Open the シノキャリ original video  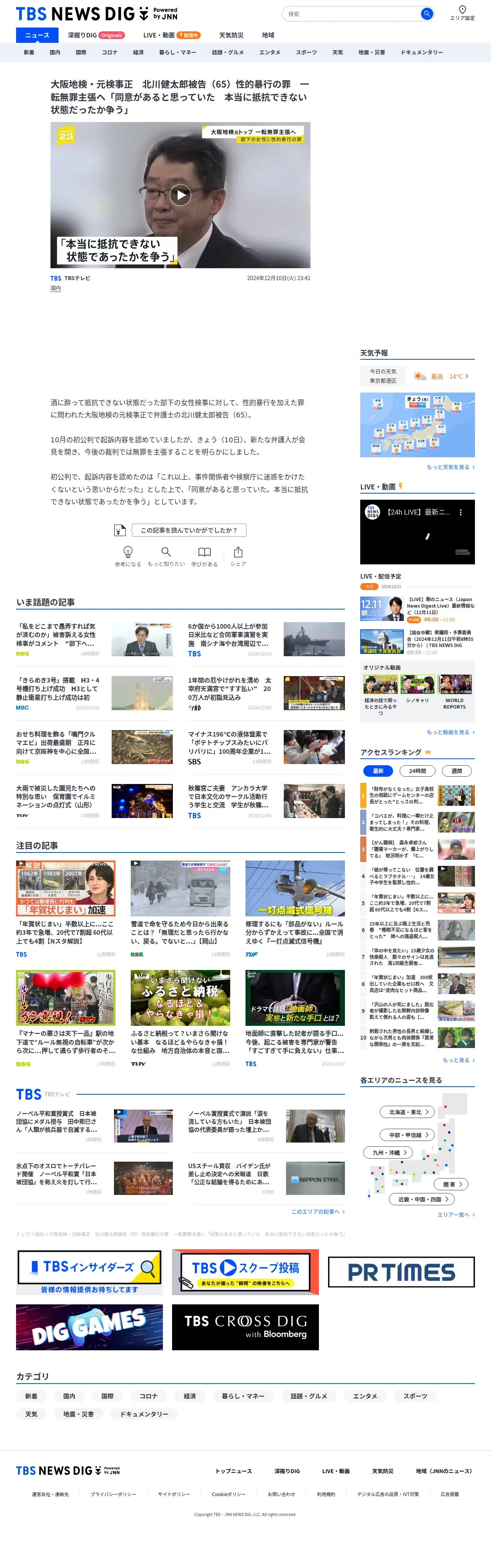(417, 685)
